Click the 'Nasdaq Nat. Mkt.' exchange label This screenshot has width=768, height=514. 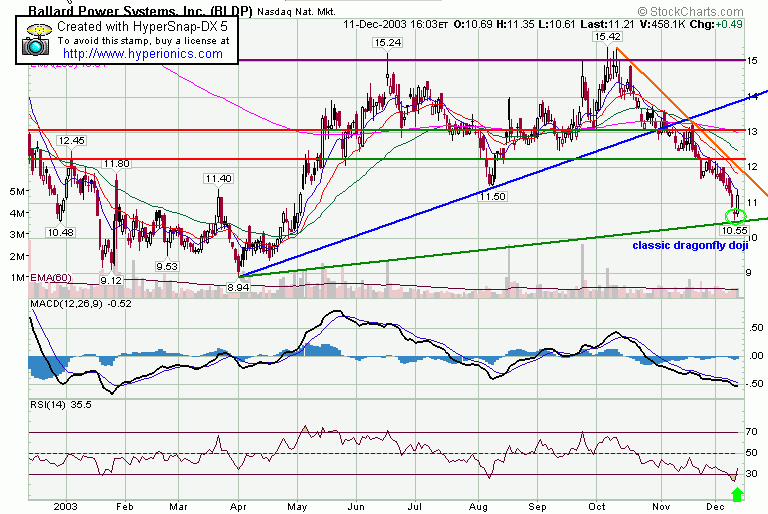click(x=296, y=11)
